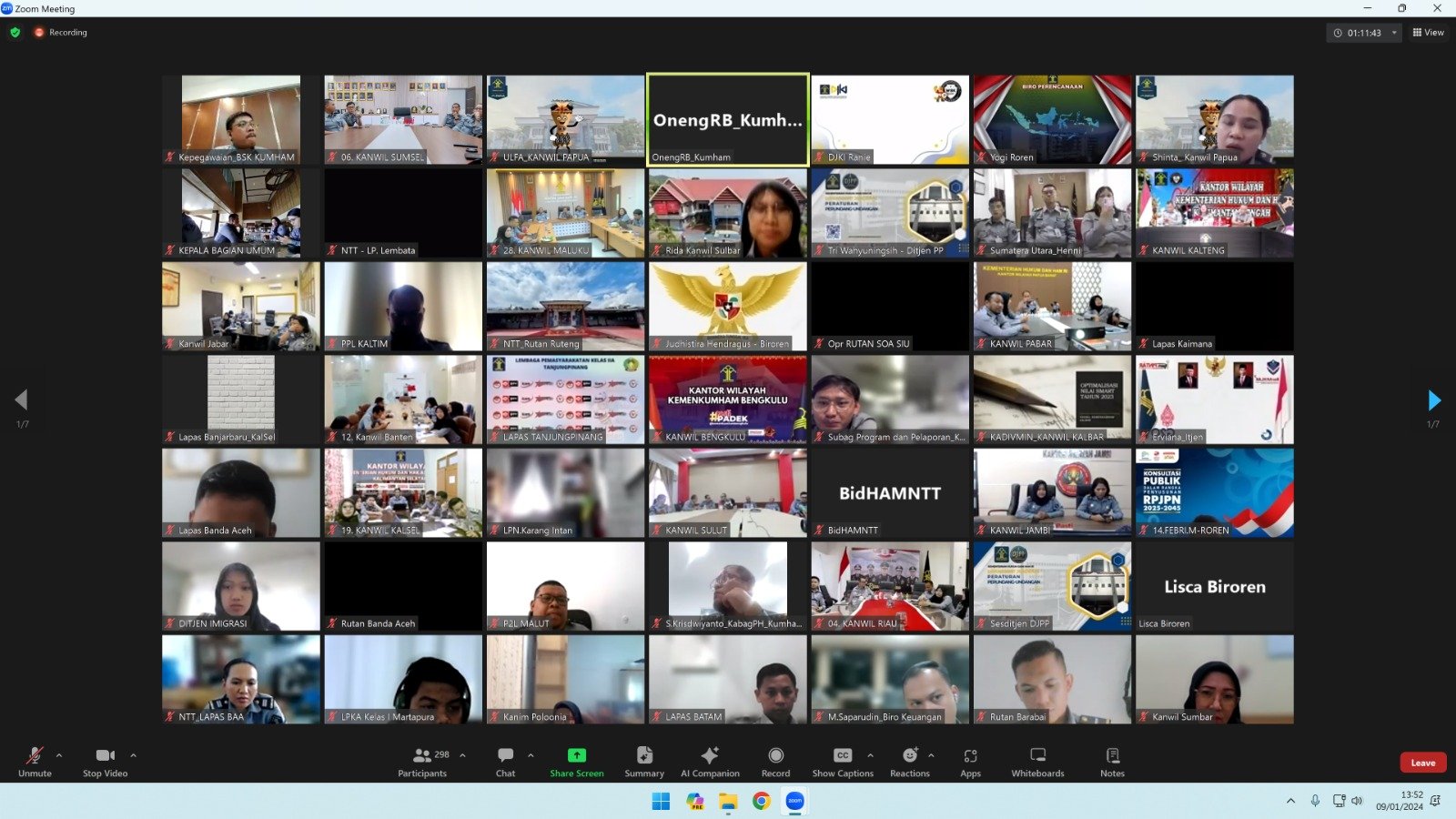This screenshot has height=819, width=1456.
Task: Start recording with the Record button
Action: point(775,762)
